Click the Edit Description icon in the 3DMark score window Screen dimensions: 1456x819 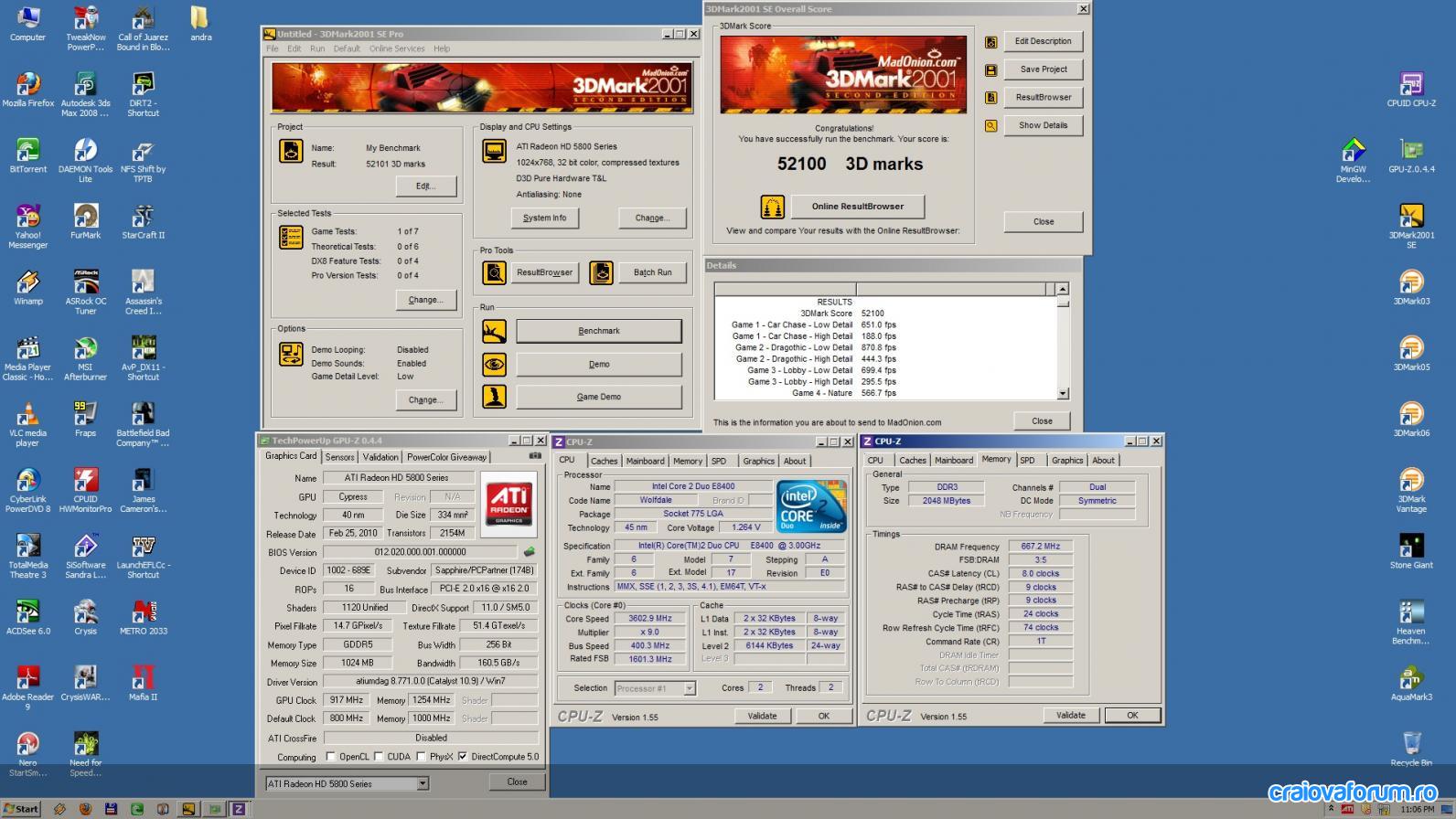[990, 42]
